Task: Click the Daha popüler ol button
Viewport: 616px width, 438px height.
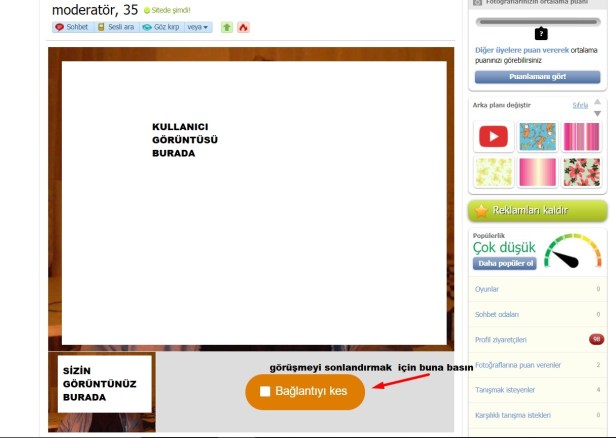Action: click(505, 264)
